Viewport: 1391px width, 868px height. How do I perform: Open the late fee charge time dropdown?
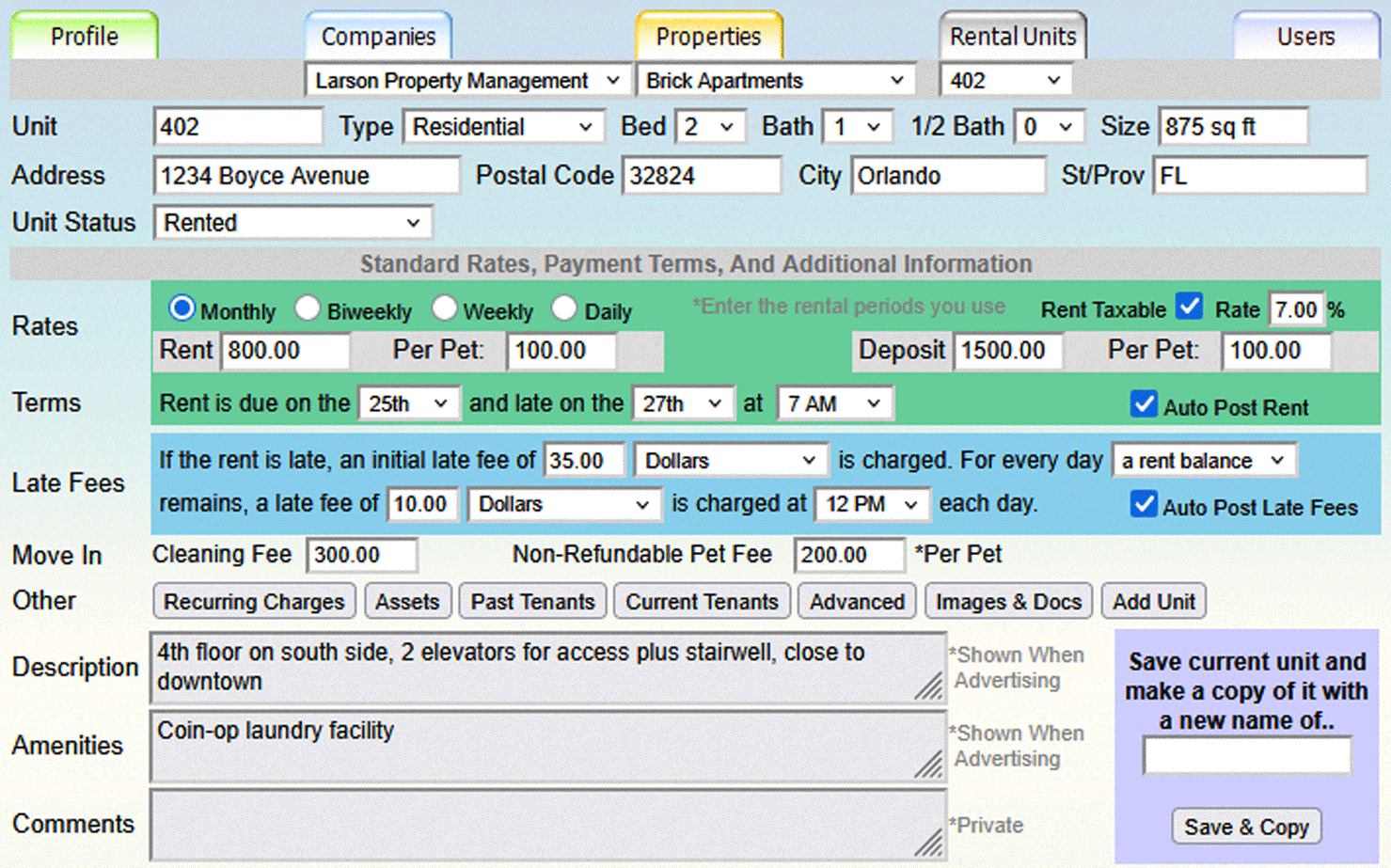coord(871,504)
